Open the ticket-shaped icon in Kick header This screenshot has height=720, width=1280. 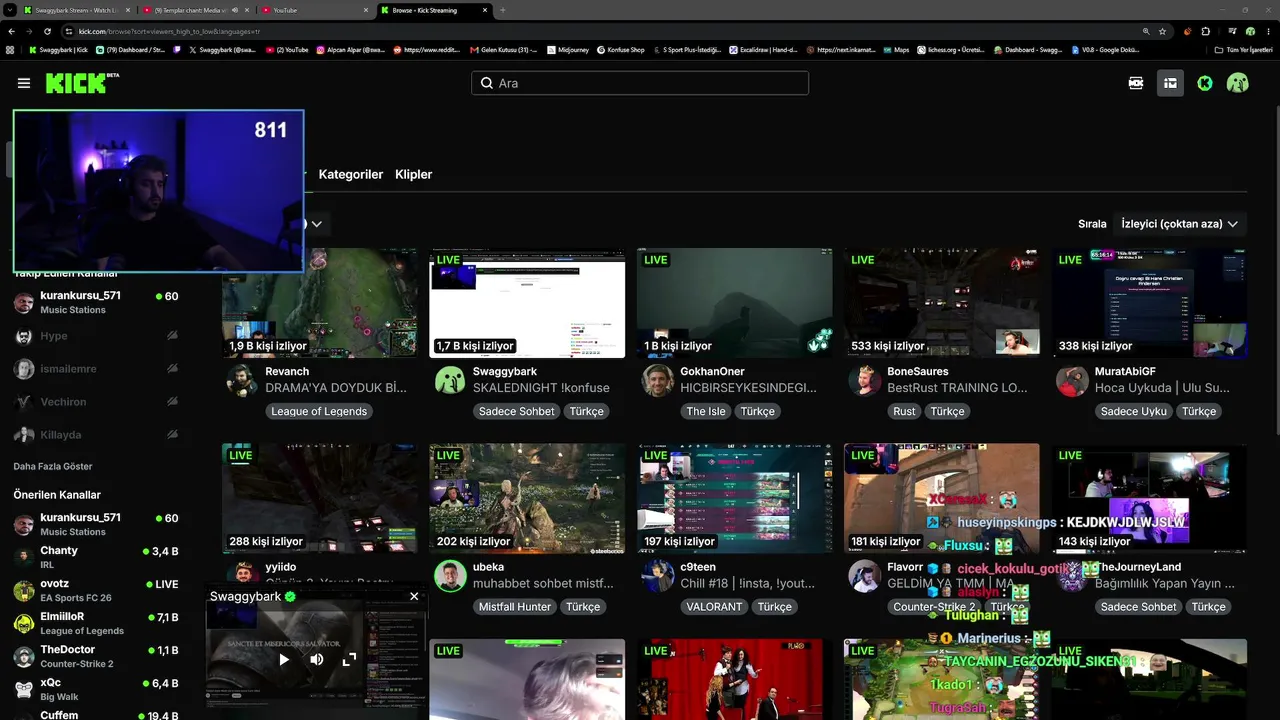pyautogui.click(x=1136, y=83)
